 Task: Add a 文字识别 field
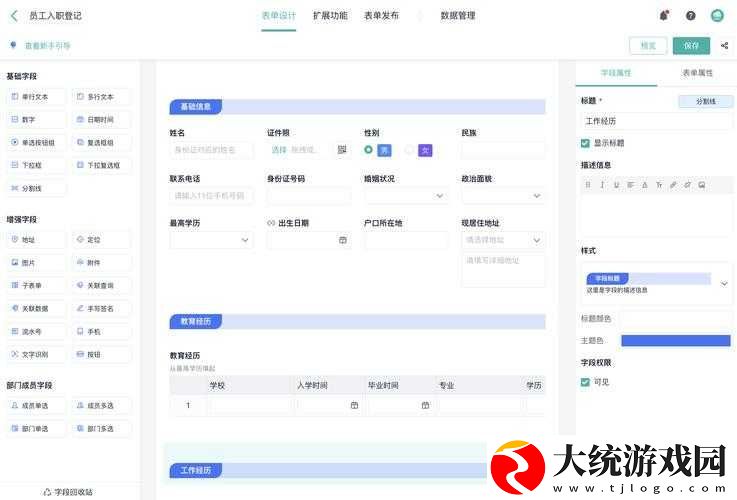[36, 354]
